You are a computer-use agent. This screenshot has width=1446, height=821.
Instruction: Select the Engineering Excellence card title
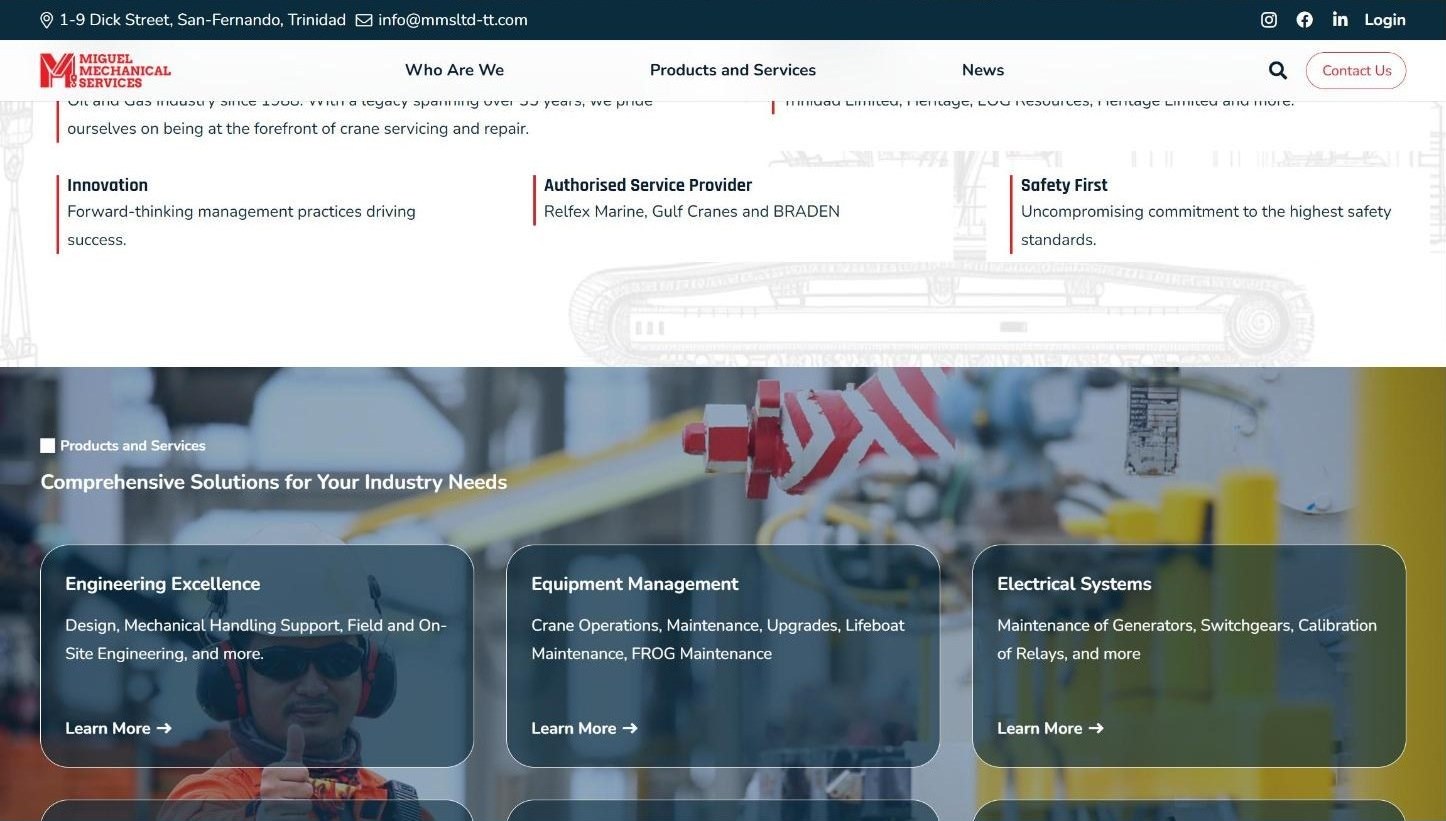point(163,584)
